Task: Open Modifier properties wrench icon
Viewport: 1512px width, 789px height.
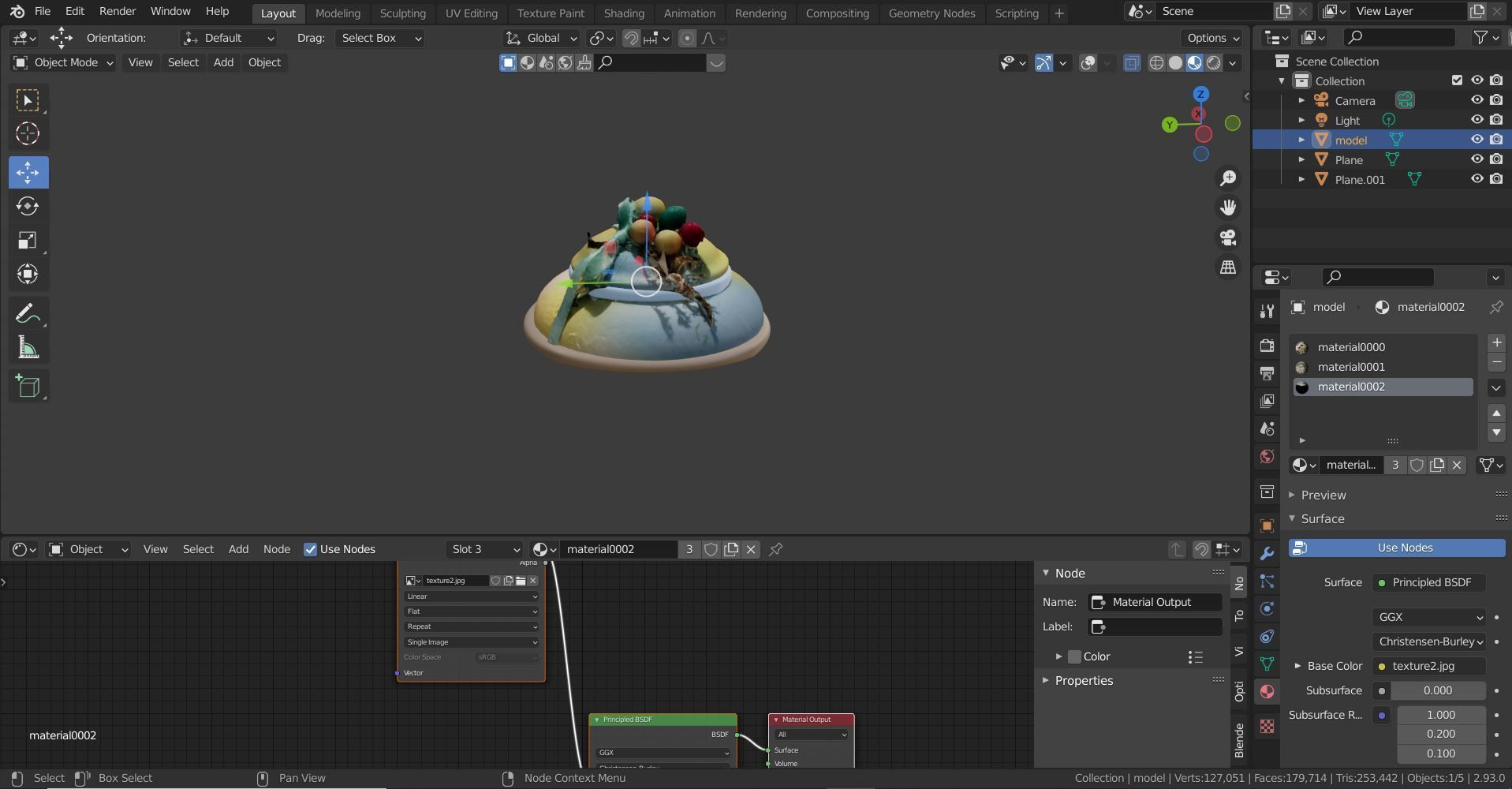Action: pyautogui.click(x=1267, y=554)
